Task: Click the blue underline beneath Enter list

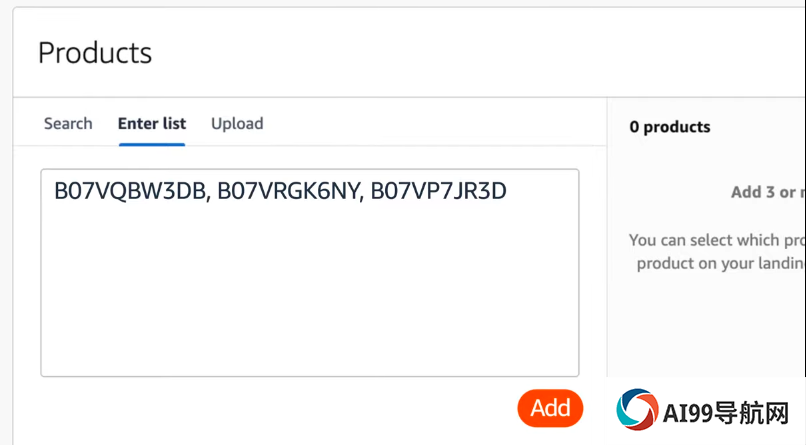Action: [152, 144]
